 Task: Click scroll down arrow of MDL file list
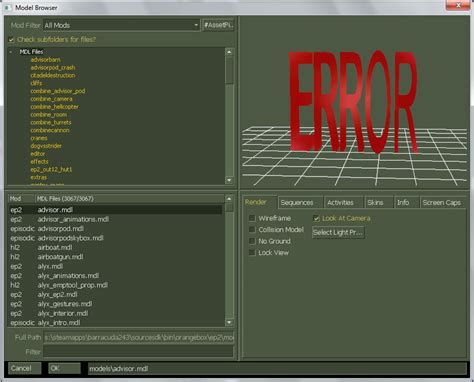pos(229,322)
